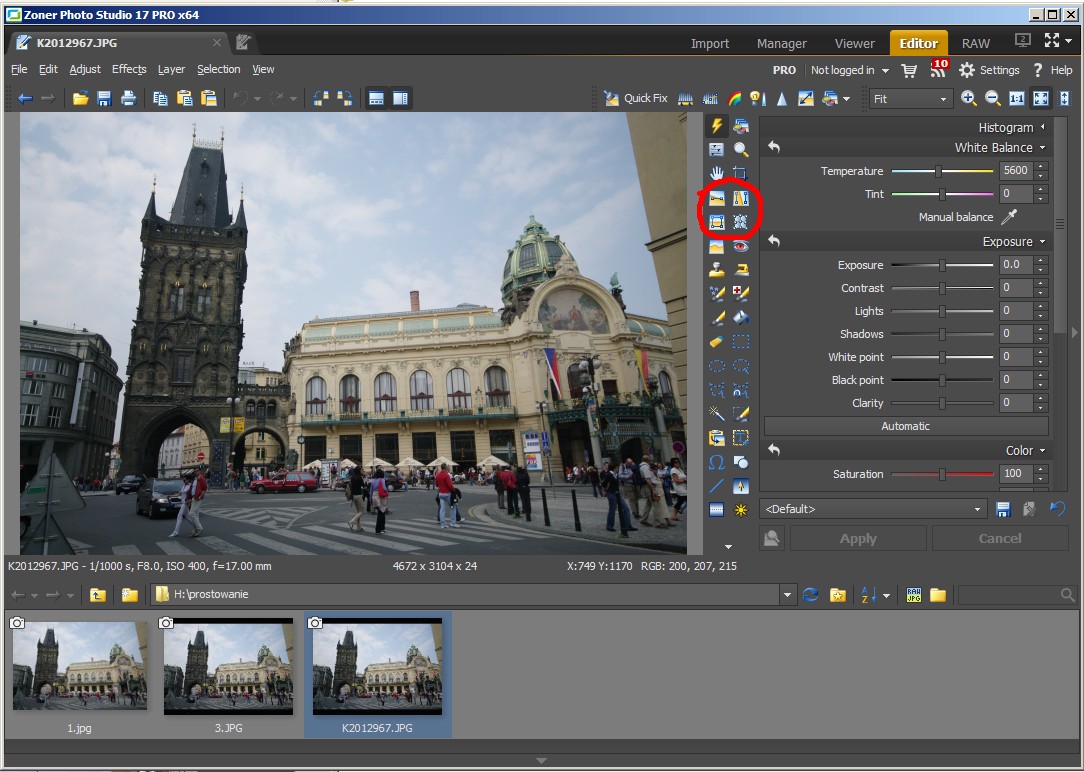Select the Crop tool in the toolbox
This screenshot has width=1084, height=772.
click(741, 173)
